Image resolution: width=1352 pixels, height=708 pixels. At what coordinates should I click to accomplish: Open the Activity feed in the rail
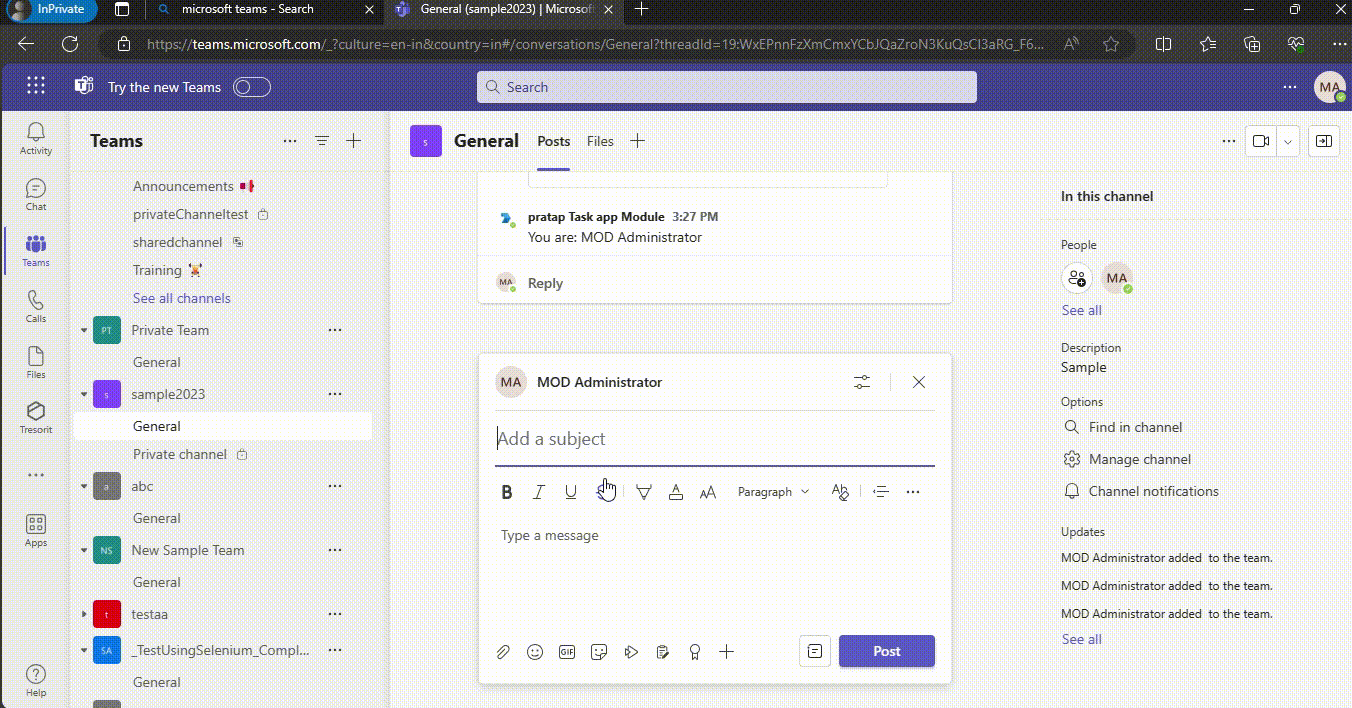coord(36,138)
